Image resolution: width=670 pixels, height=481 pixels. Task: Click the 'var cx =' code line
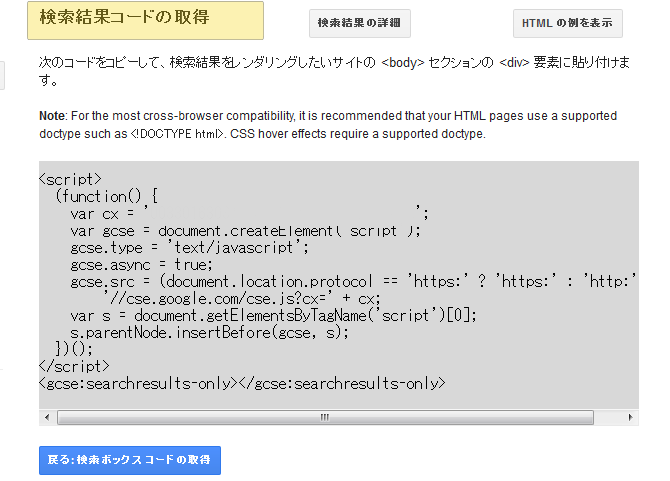pos(250,213)
